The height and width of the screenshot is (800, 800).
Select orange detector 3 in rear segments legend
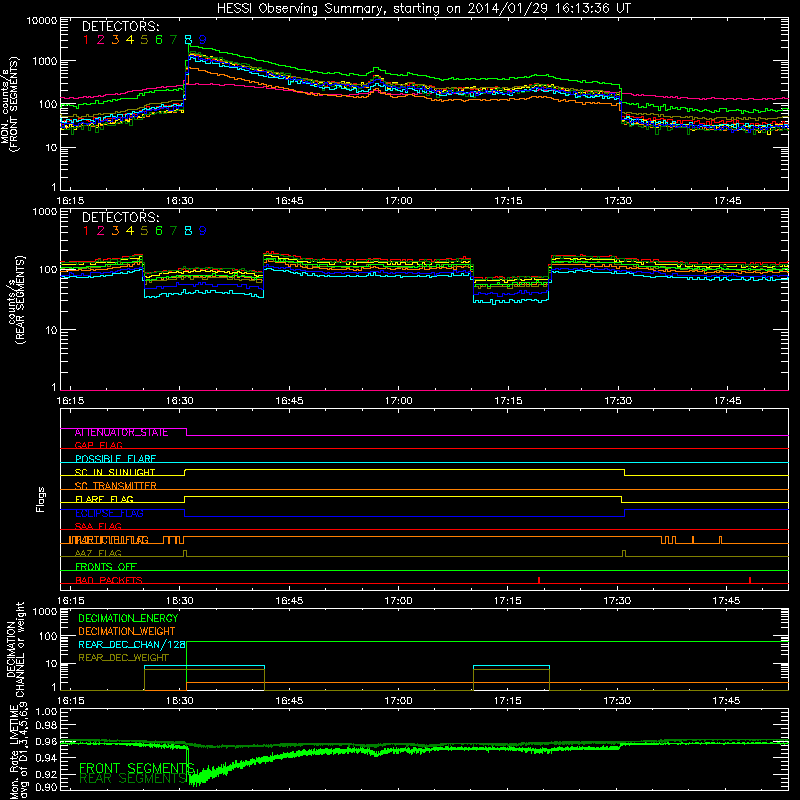pos(115,231)
